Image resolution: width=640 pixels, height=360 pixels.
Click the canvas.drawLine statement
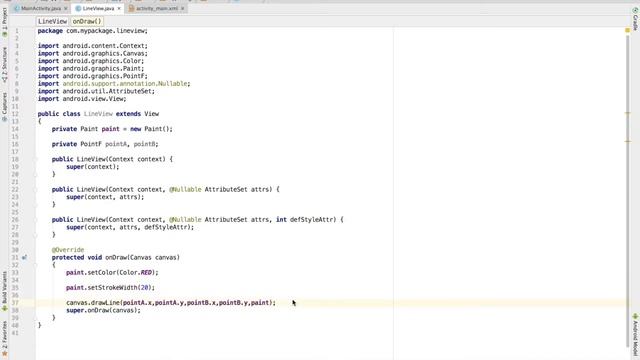[x=171, y=302]
